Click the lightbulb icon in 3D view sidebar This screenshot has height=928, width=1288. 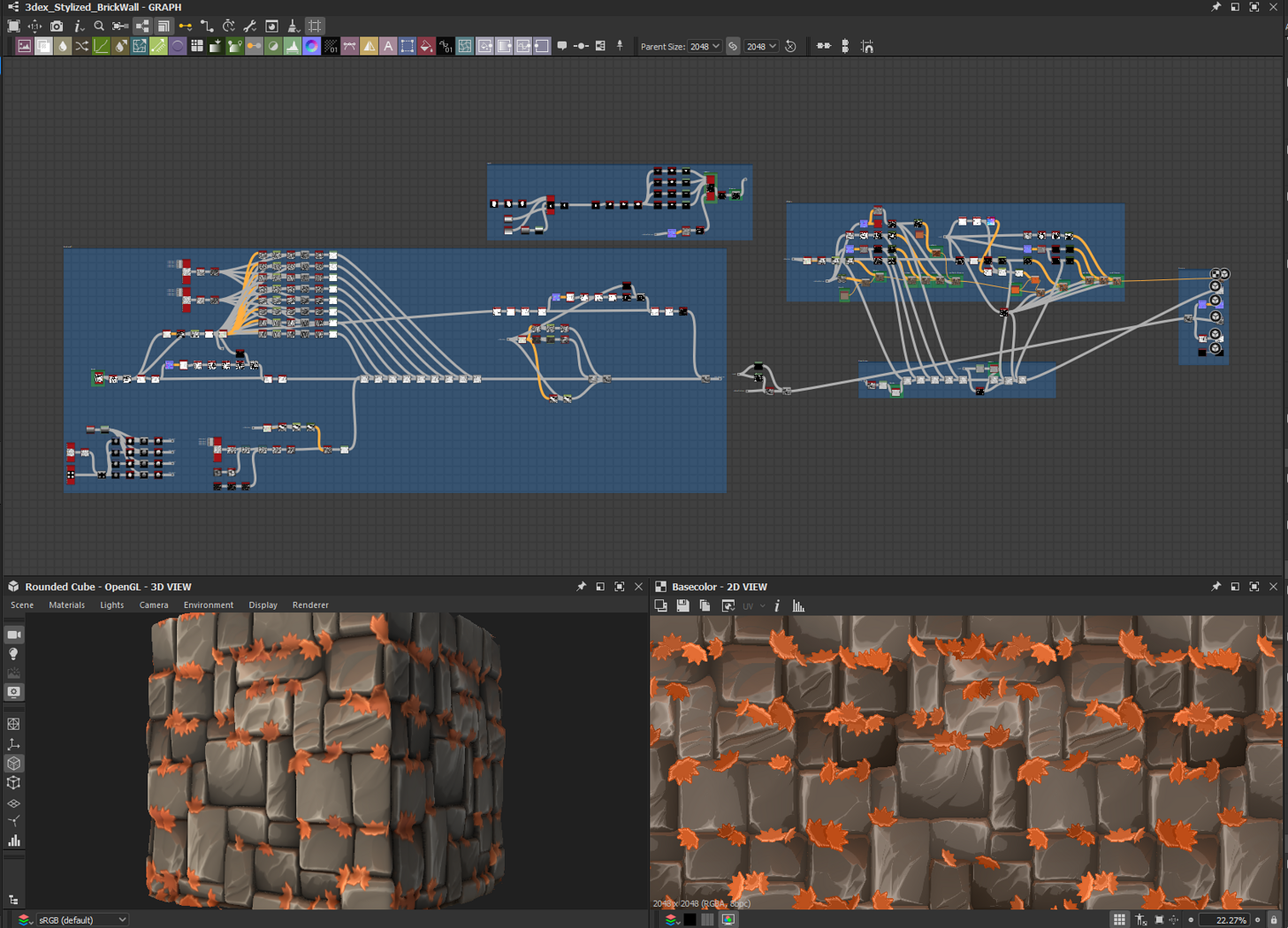click(x=14, y=654)
